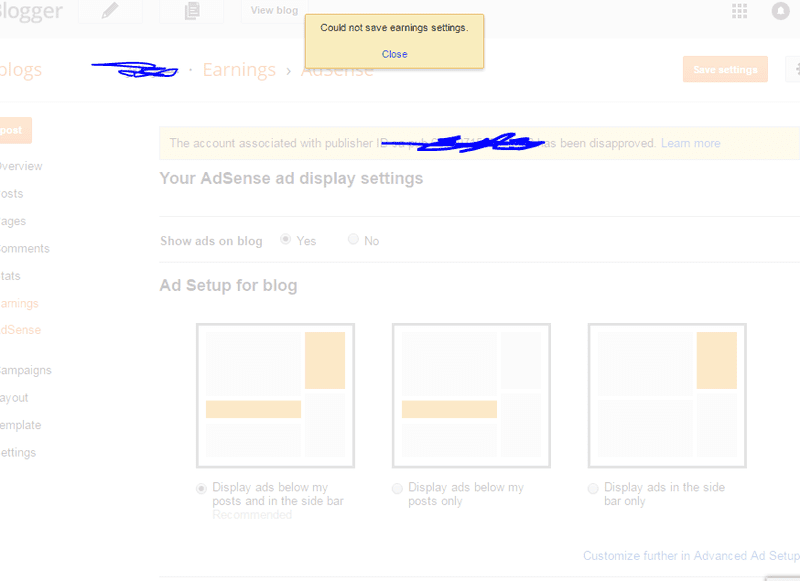Click 'Could not save earnings settings.' message
800x581 pixels.
tap(394, 28)
